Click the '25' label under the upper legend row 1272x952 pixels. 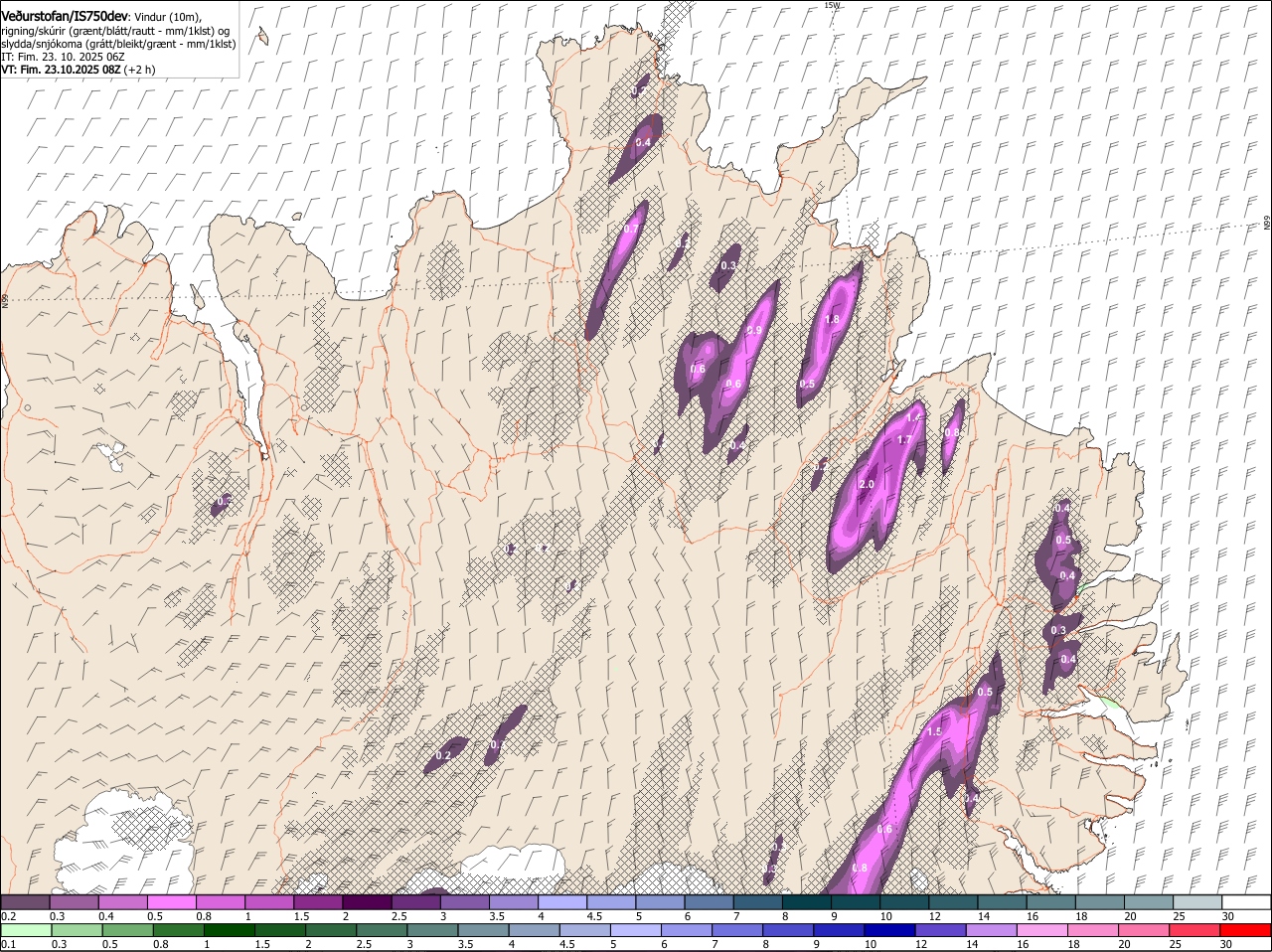click(1179, 916)
